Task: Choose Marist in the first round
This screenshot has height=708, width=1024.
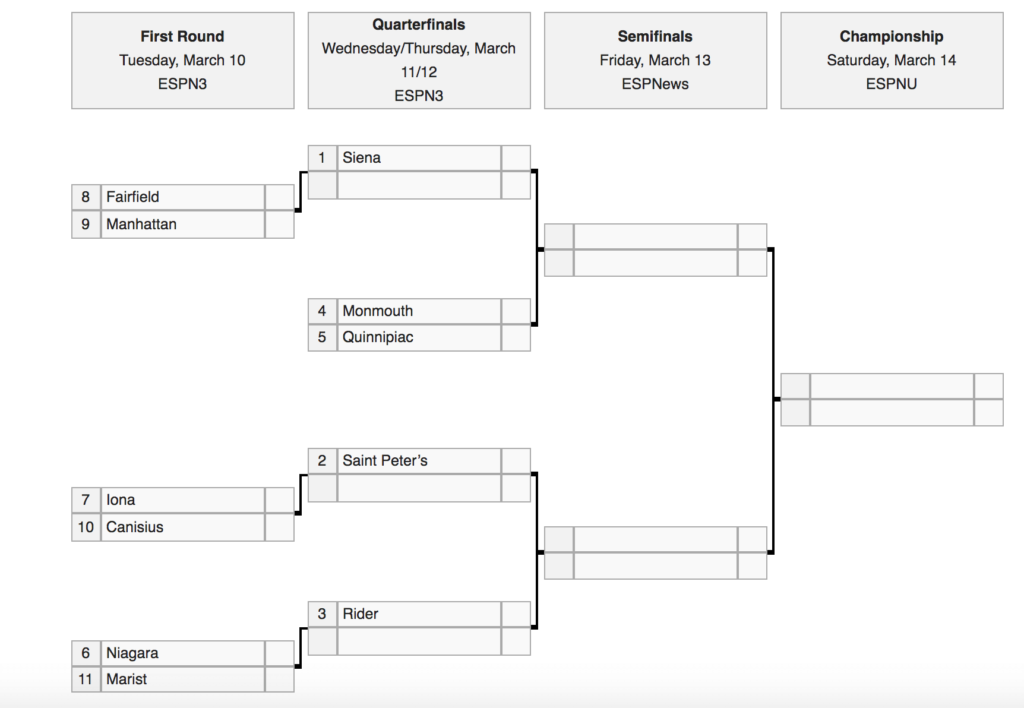Action: (x=182, y=679)
